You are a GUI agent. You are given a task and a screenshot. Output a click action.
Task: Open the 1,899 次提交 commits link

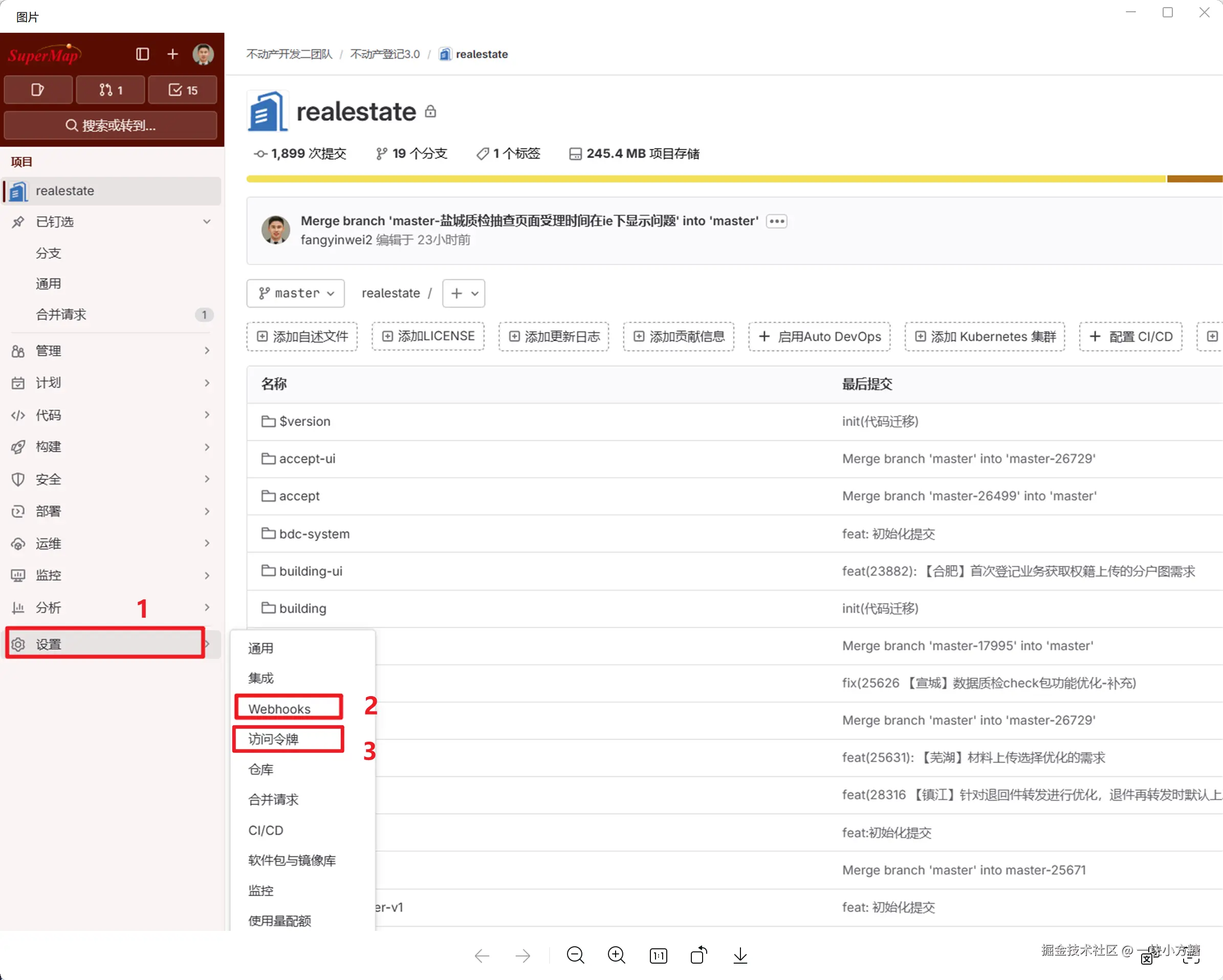(300, 153)
